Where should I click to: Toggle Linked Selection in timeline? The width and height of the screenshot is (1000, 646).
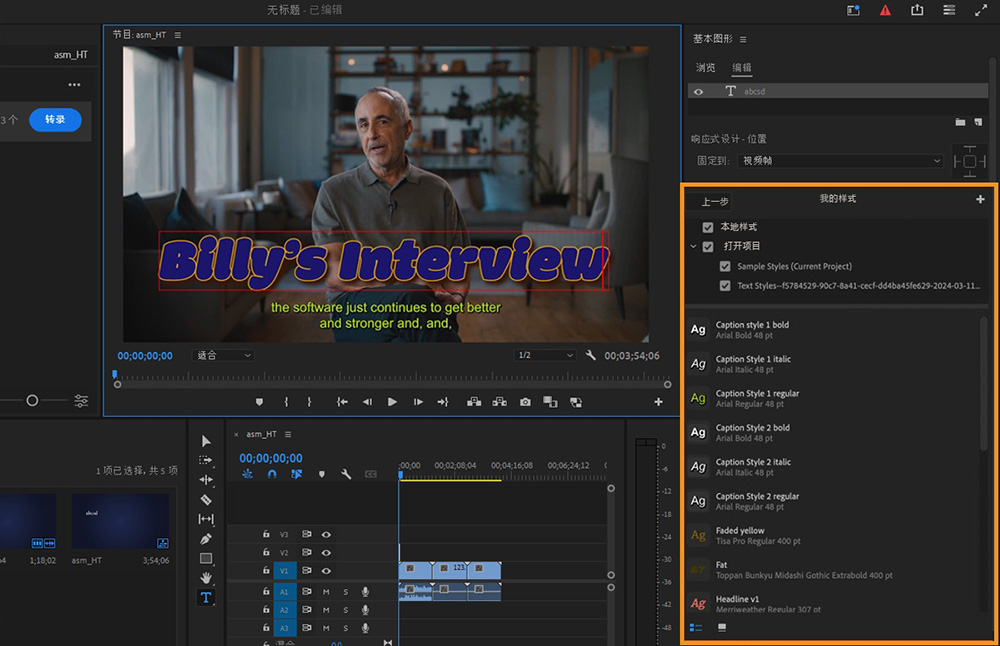[297, 474]
